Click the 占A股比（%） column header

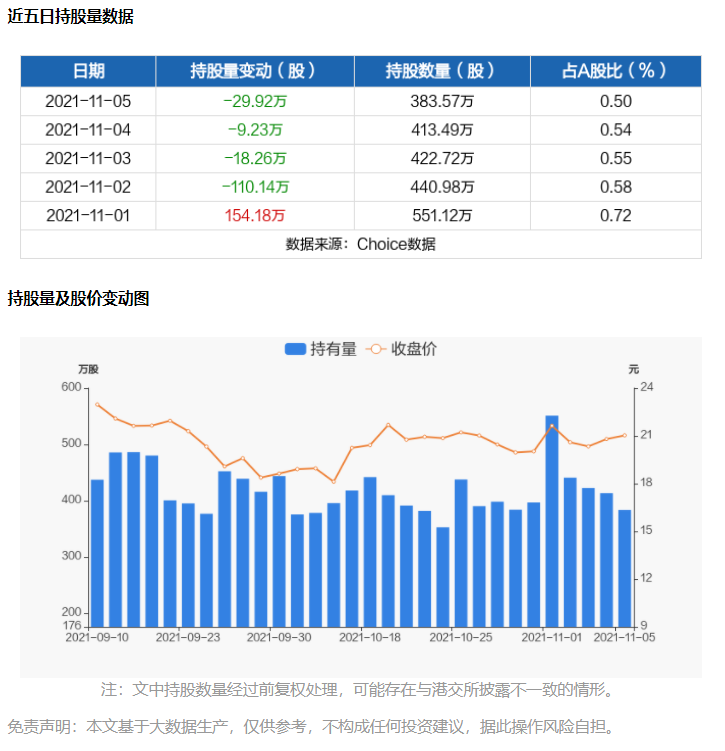click(616, 71)
